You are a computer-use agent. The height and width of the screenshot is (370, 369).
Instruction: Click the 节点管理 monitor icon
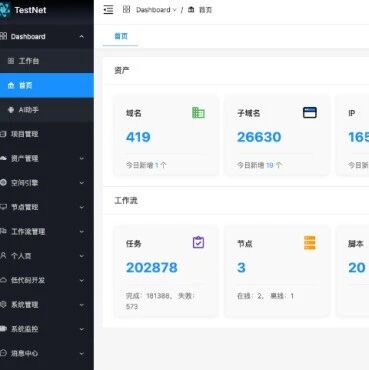pos(3,207)
